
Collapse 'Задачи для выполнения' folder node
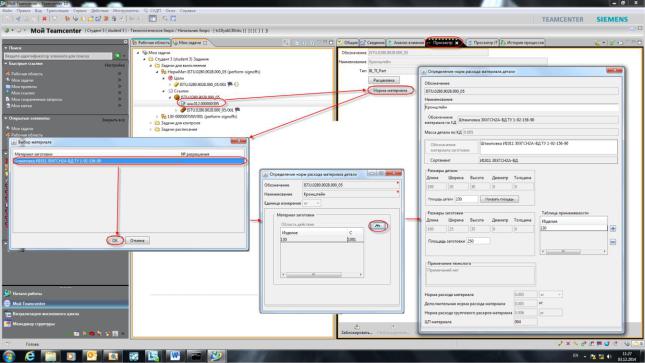point(151,65)
